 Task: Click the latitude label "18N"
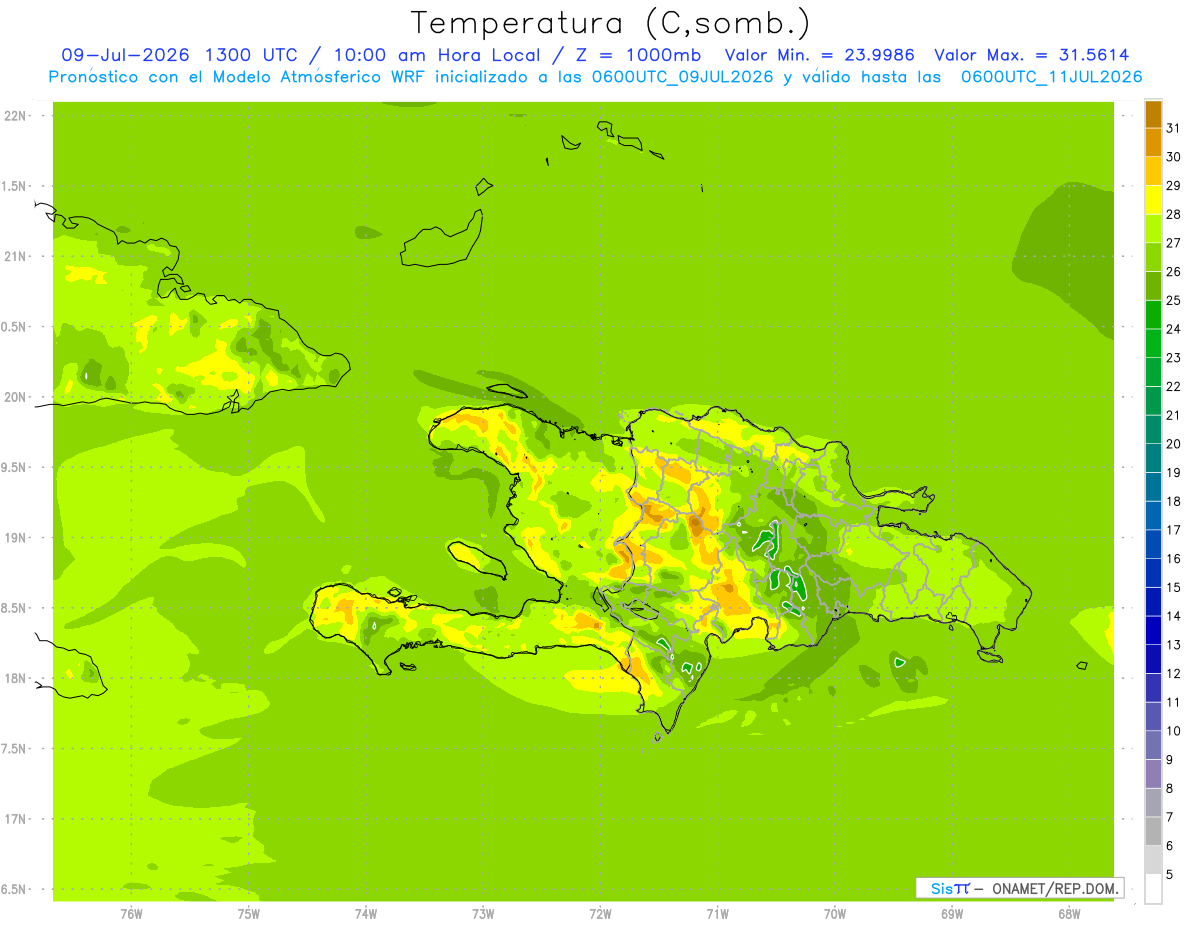(14, 678)
